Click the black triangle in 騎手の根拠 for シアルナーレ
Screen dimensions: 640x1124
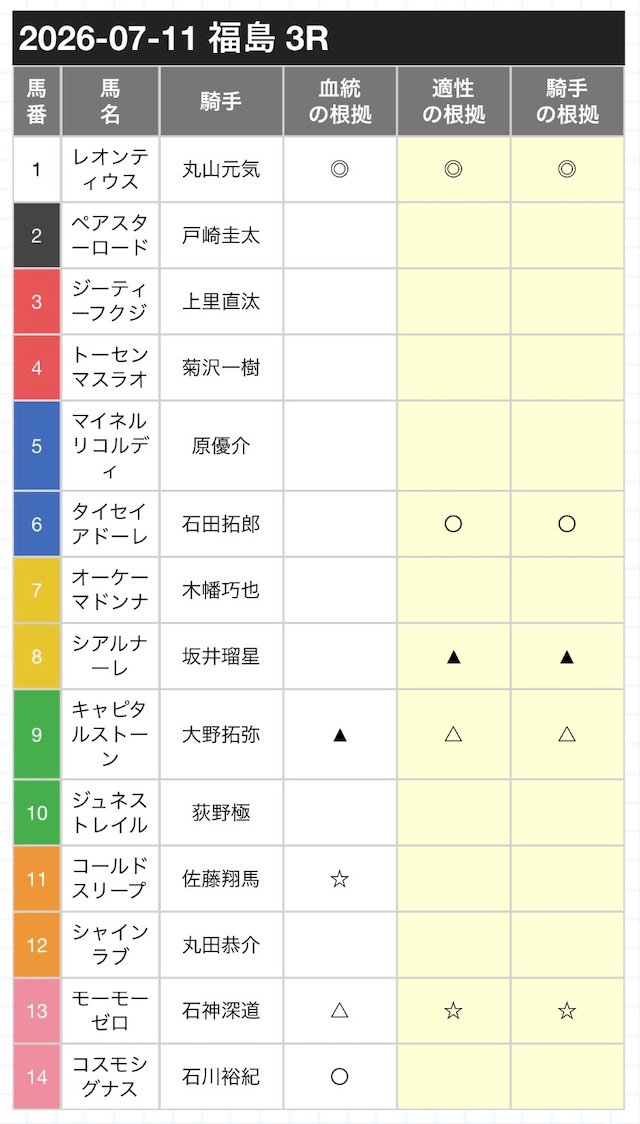point(567,657)
